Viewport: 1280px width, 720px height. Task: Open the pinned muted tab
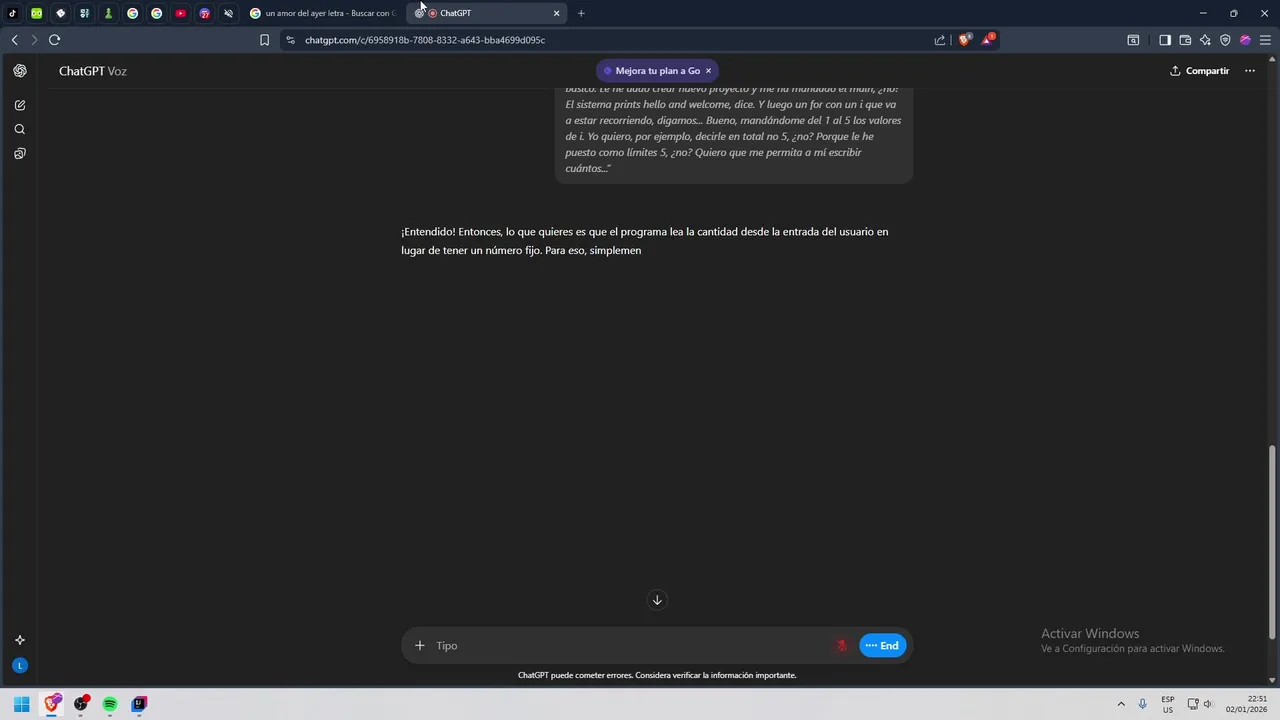click(228, 13)
